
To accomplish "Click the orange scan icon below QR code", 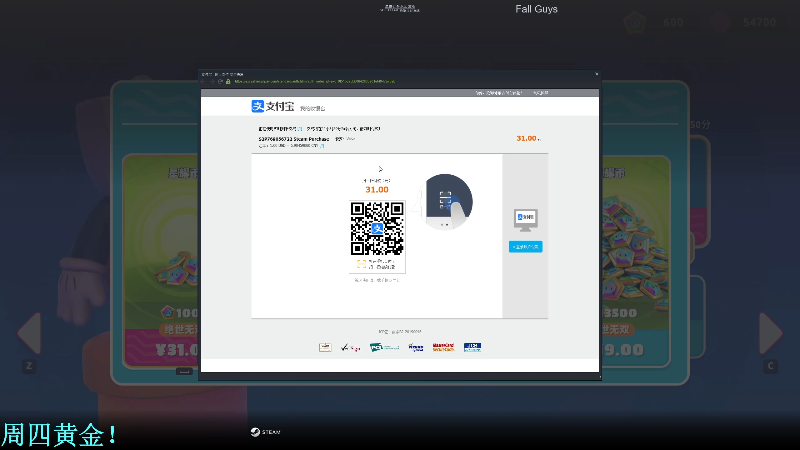I will [x=361, y=264].
